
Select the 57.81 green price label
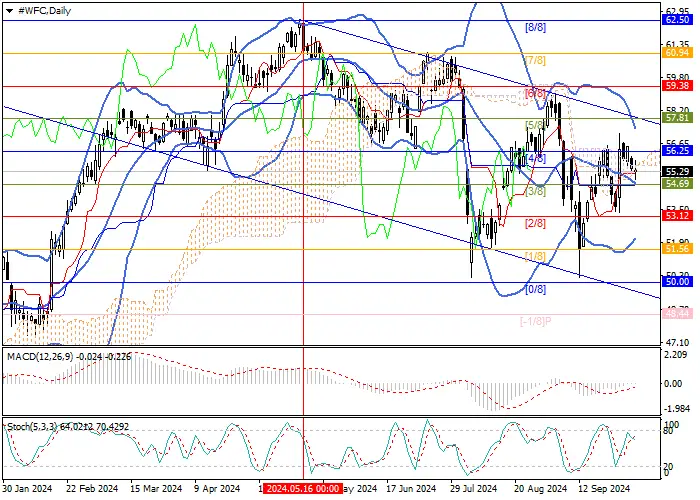(x=677, y=118)
